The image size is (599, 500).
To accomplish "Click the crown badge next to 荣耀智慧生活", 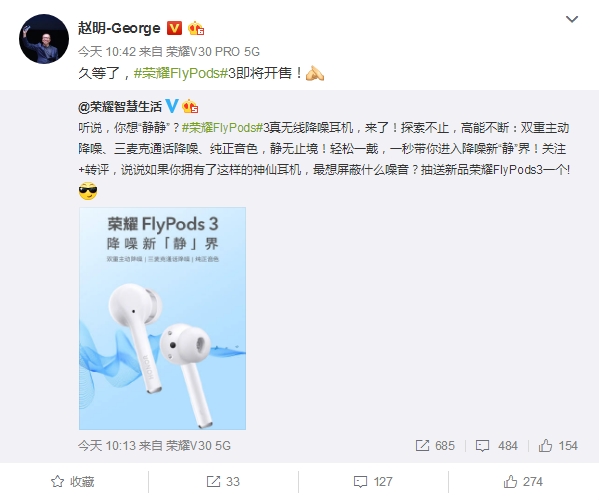I will (x=190, y=106).
